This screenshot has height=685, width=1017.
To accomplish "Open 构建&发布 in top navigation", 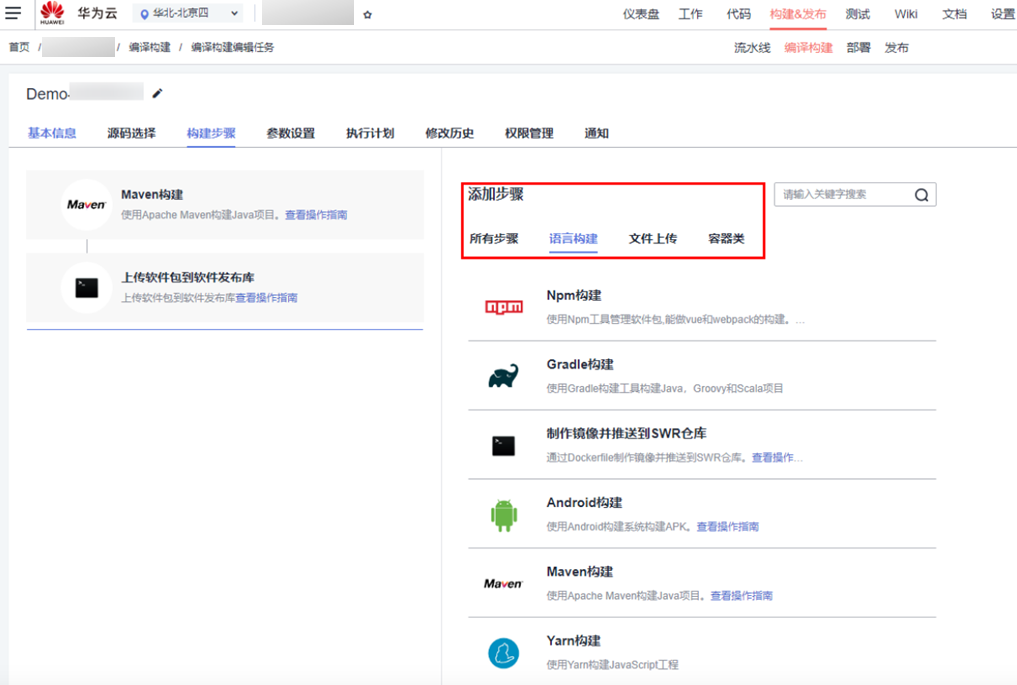I will [x=798, y=14].
